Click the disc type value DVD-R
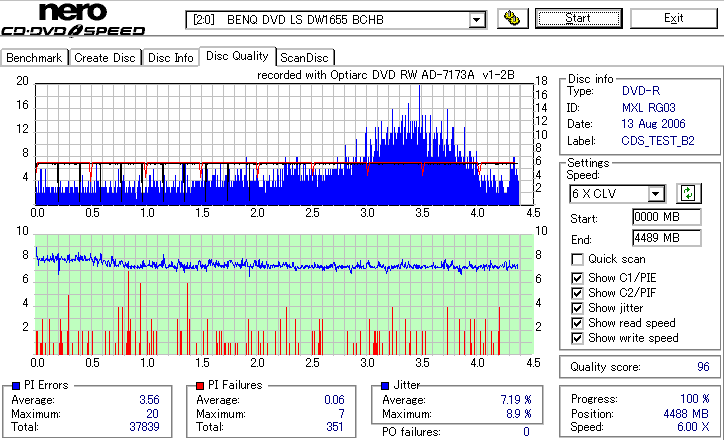 (x=641, y=91)
